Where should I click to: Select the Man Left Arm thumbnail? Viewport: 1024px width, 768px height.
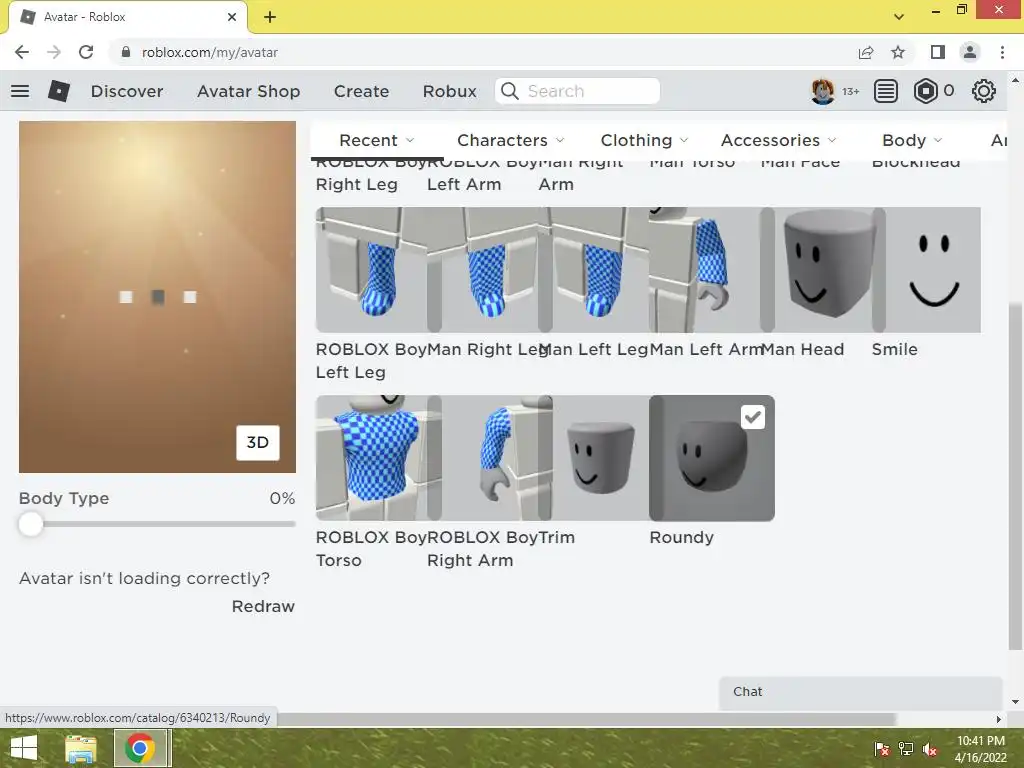tap(705, 270)
